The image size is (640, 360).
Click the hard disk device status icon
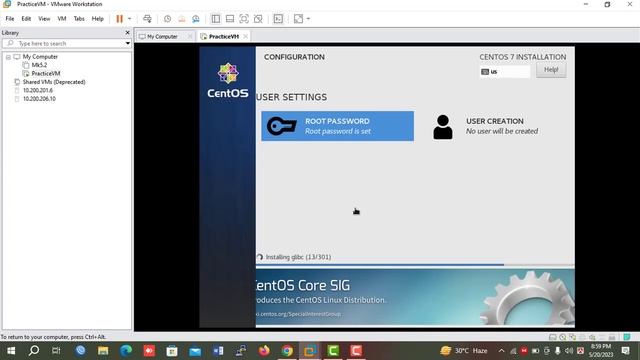click(x=553, y=337)
